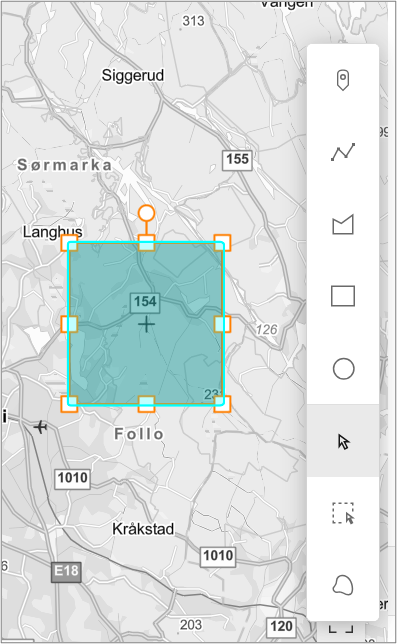Click the rotation handle above the rectangle
Viewport: 397px width, 644px height.
[146, 214]
